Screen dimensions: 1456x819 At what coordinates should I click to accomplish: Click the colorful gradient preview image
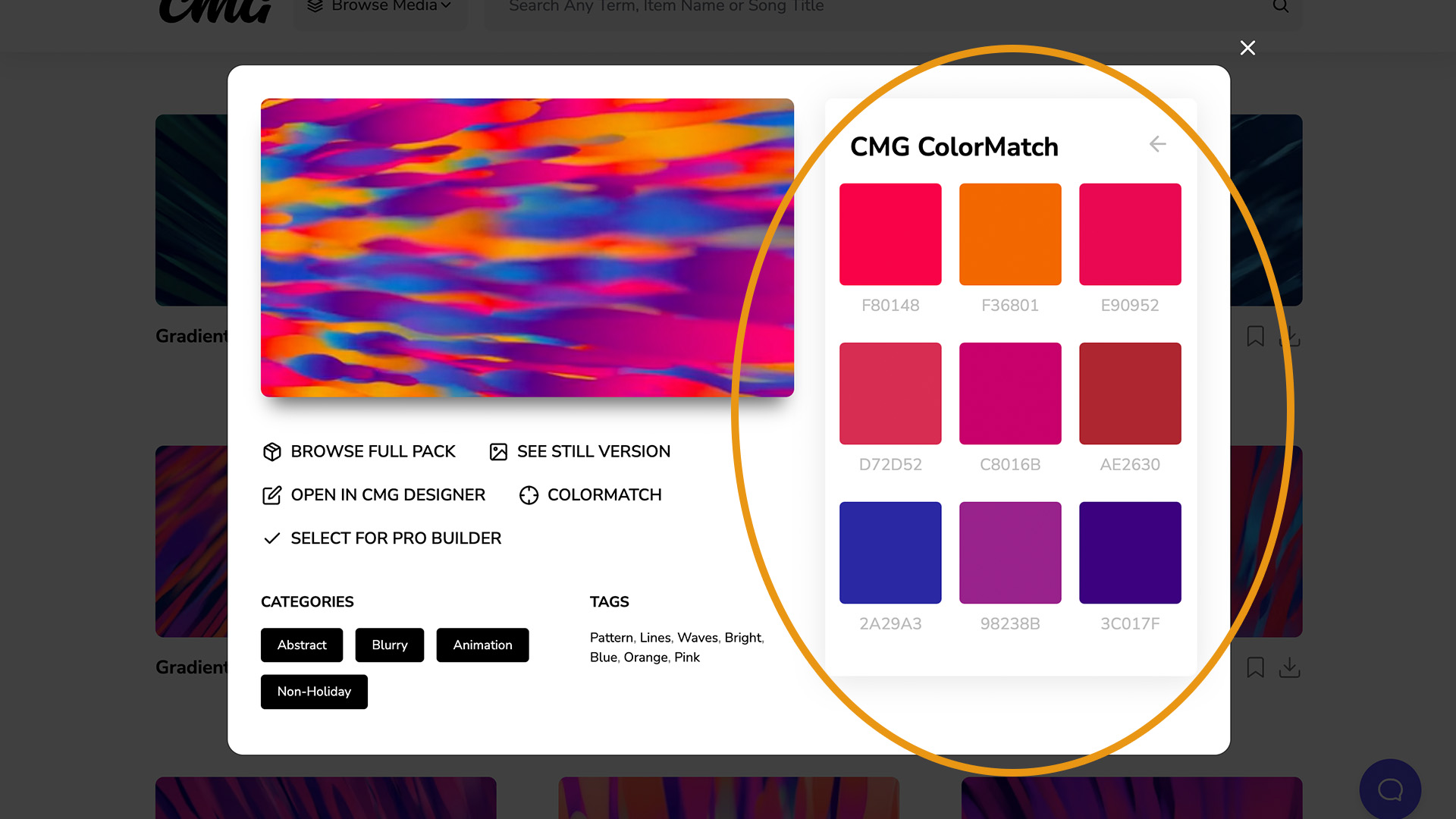(x=527, y=248)
